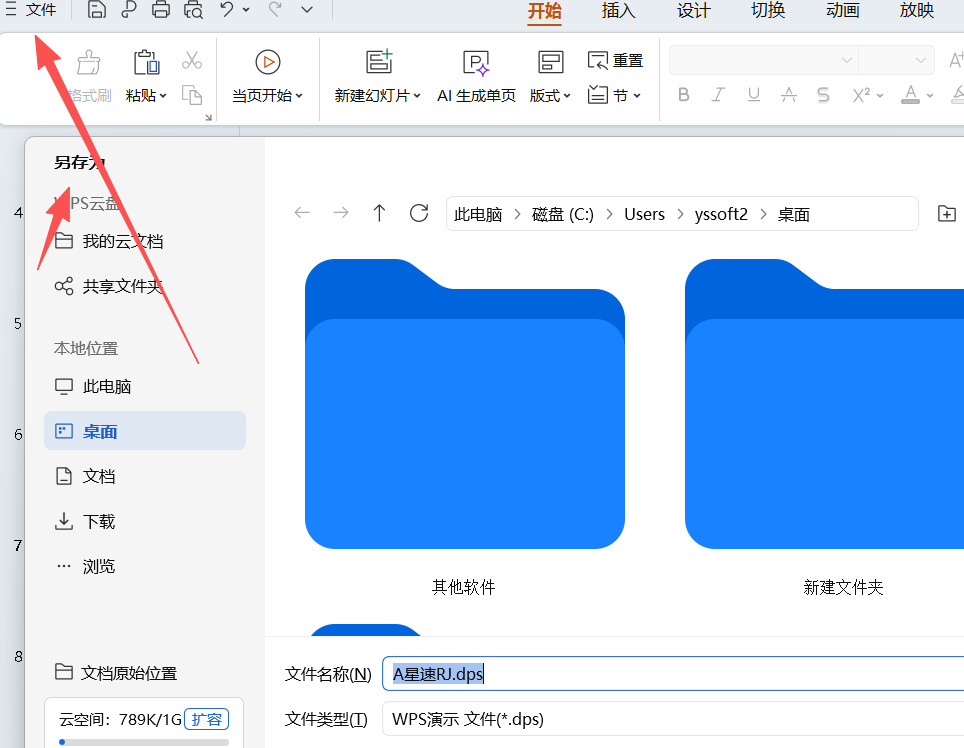Toggle bold formatting
This screenshot has height=748, width=964.
point(684,95)
